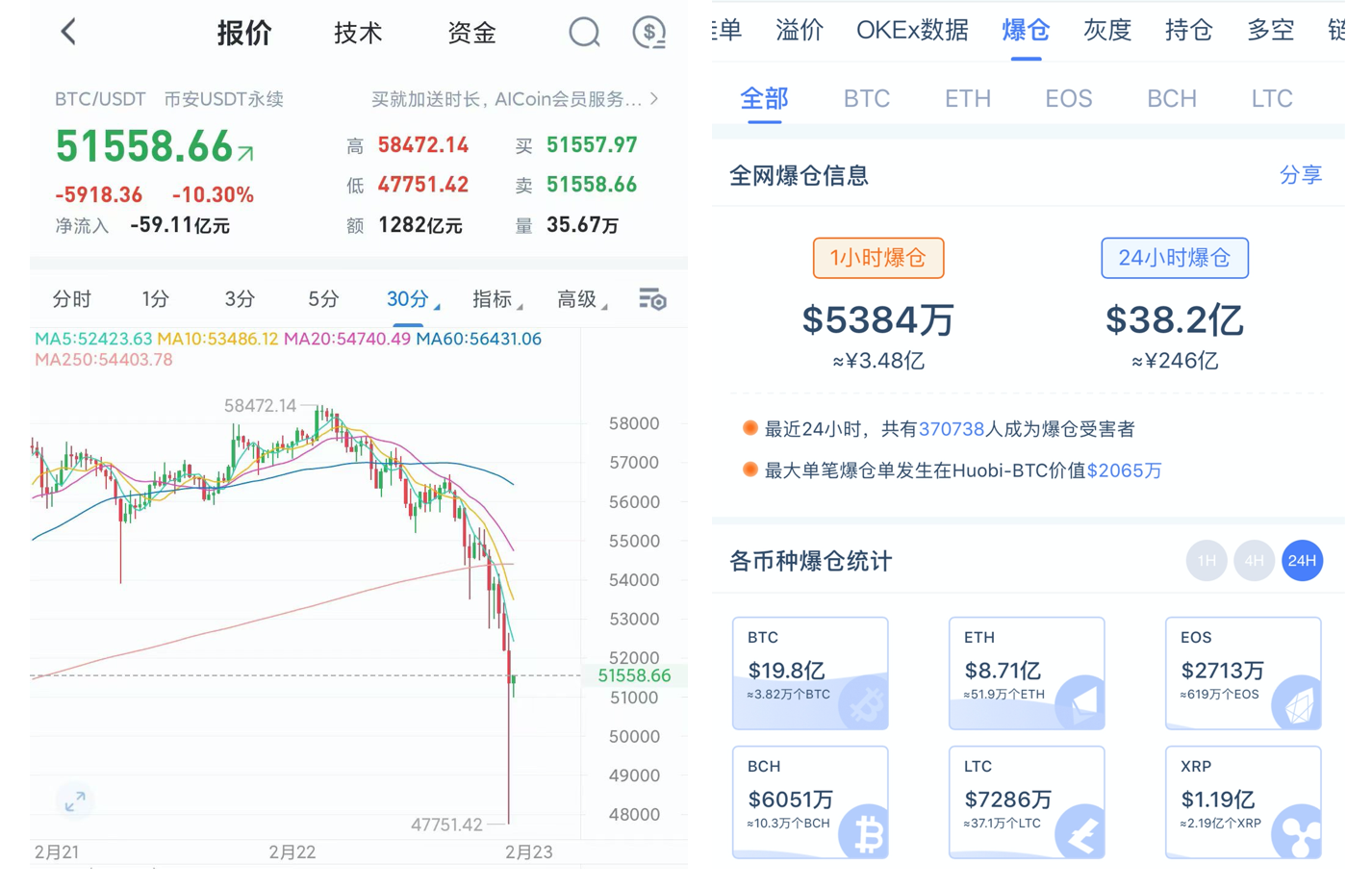Open the ETH liquidation card
1372x889 pixels.
coord(1026,673)
